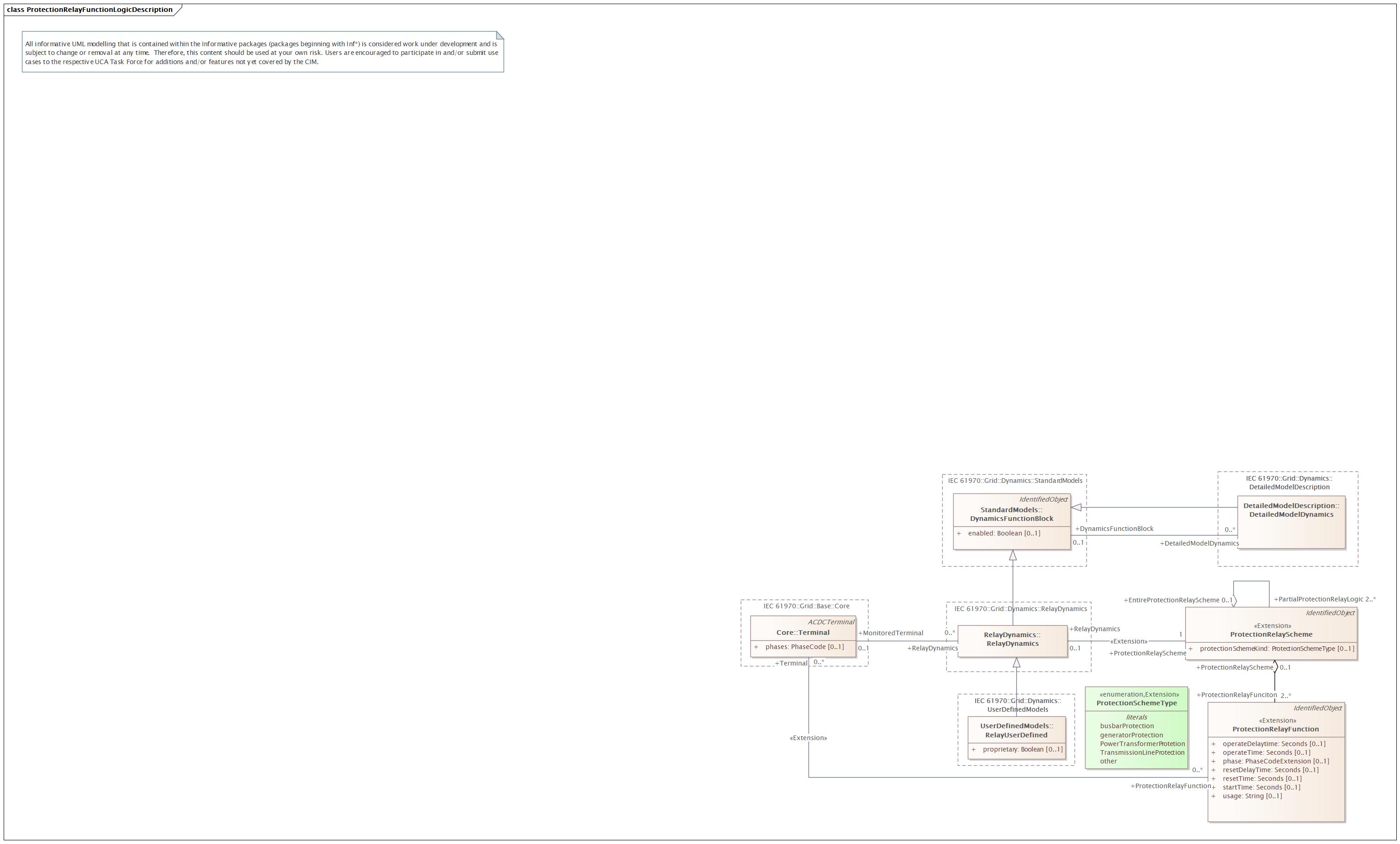Click the '+EntireProtectionRelayScheme 0..1' role label
1400x844 pixels.
(x=1178, y=601)
